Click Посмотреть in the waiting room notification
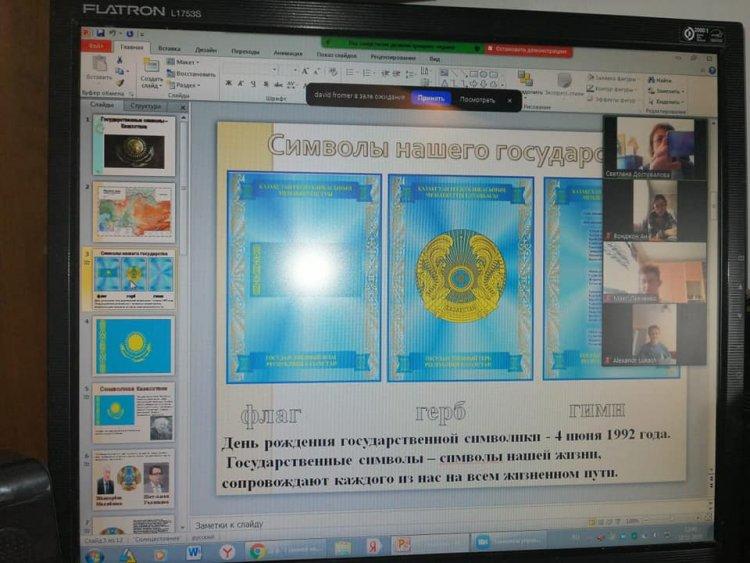The height and width of the screenshot is (563, 750). pos(477,99)
